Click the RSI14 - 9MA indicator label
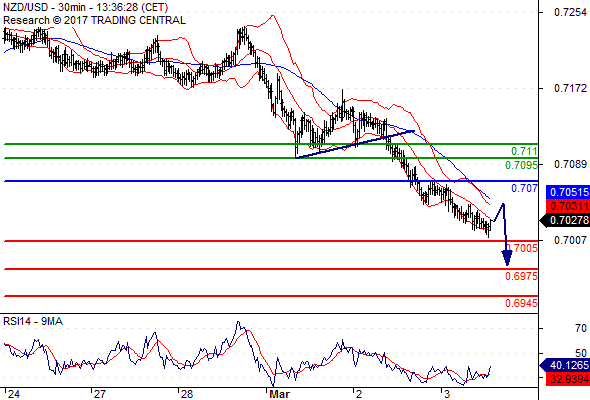Viewport: 590px width, 400px height. click(33, 321)
